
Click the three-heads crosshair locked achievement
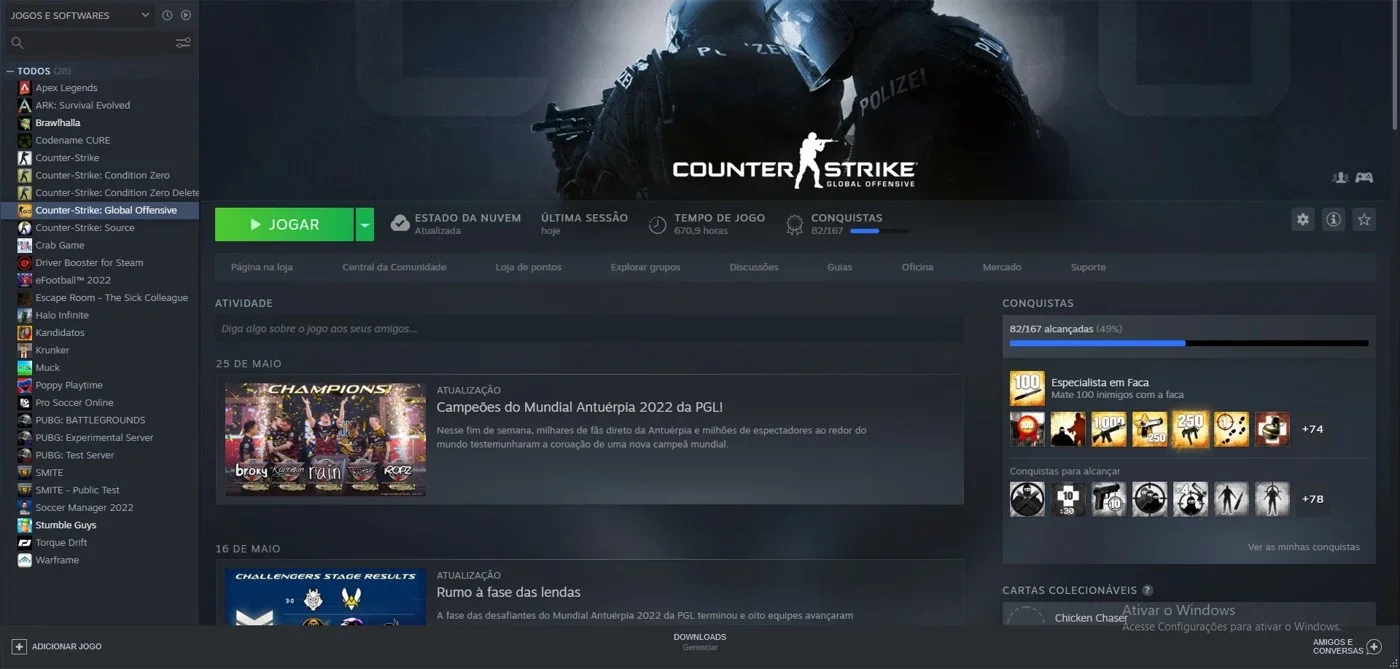(1150, 499)
